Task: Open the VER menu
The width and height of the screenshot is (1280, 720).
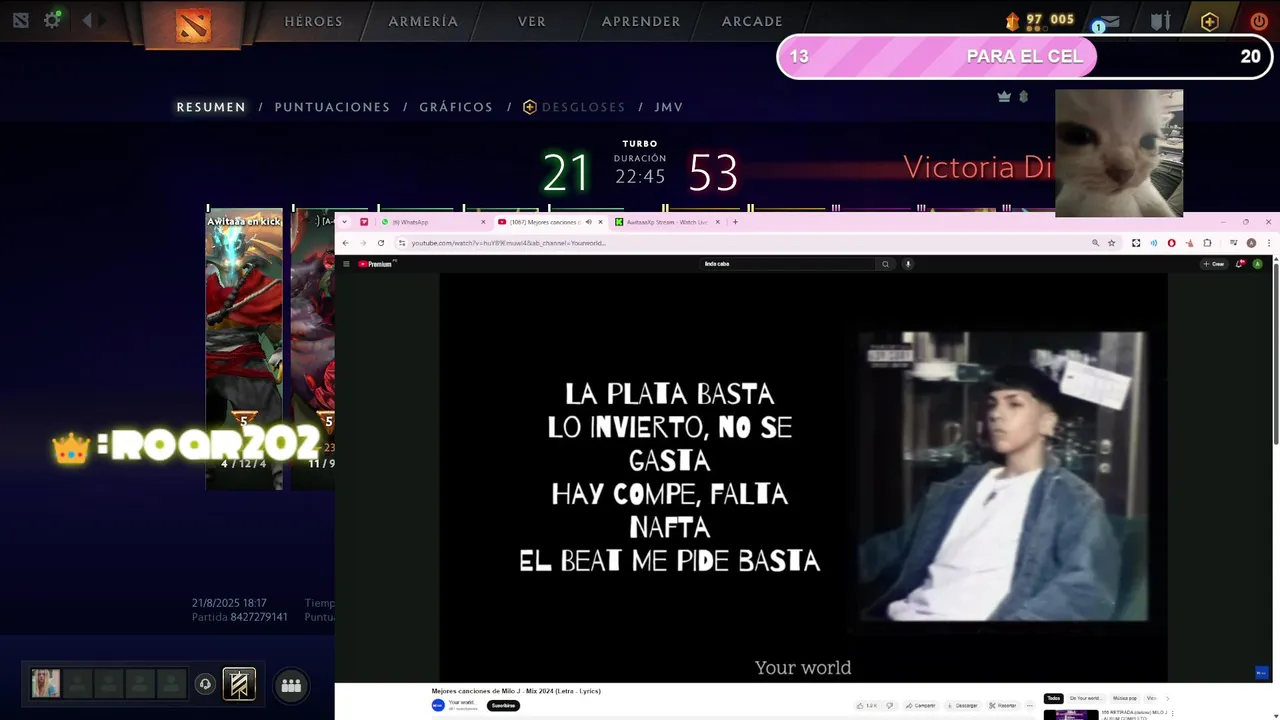Action: [532, 21]
